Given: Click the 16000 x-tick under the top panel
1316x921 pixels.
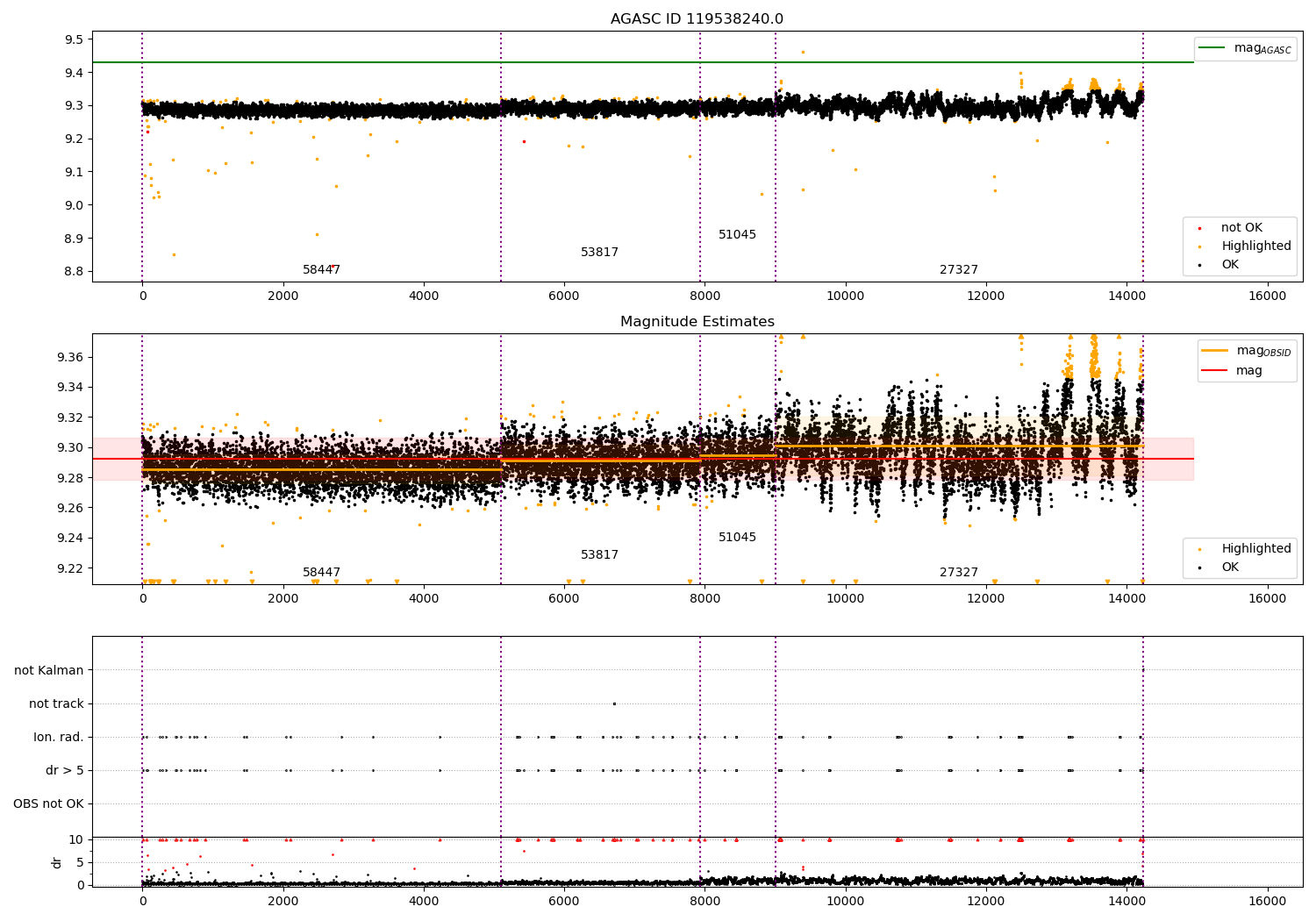Looking at the screenshot, I should pyautogui.click(x=1267, y=296).
